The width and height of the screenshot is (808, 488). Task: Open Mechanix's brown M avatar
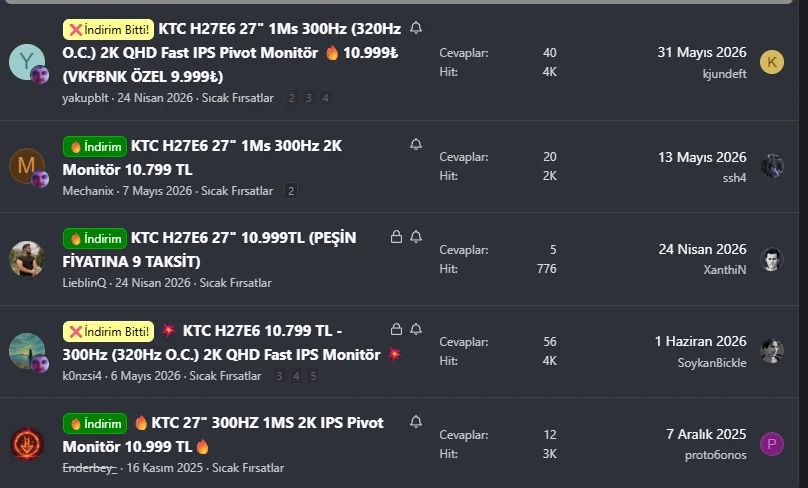pos(27,166)
